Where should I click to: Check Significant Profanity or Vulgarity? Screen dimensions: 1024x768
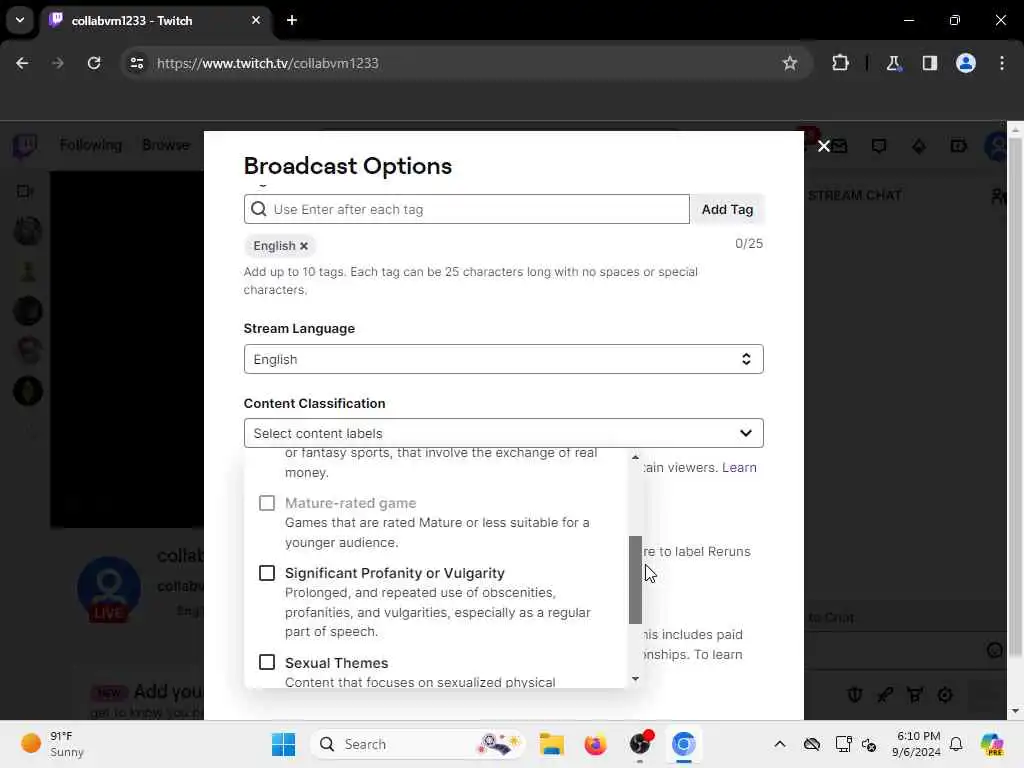coord(266,573)
